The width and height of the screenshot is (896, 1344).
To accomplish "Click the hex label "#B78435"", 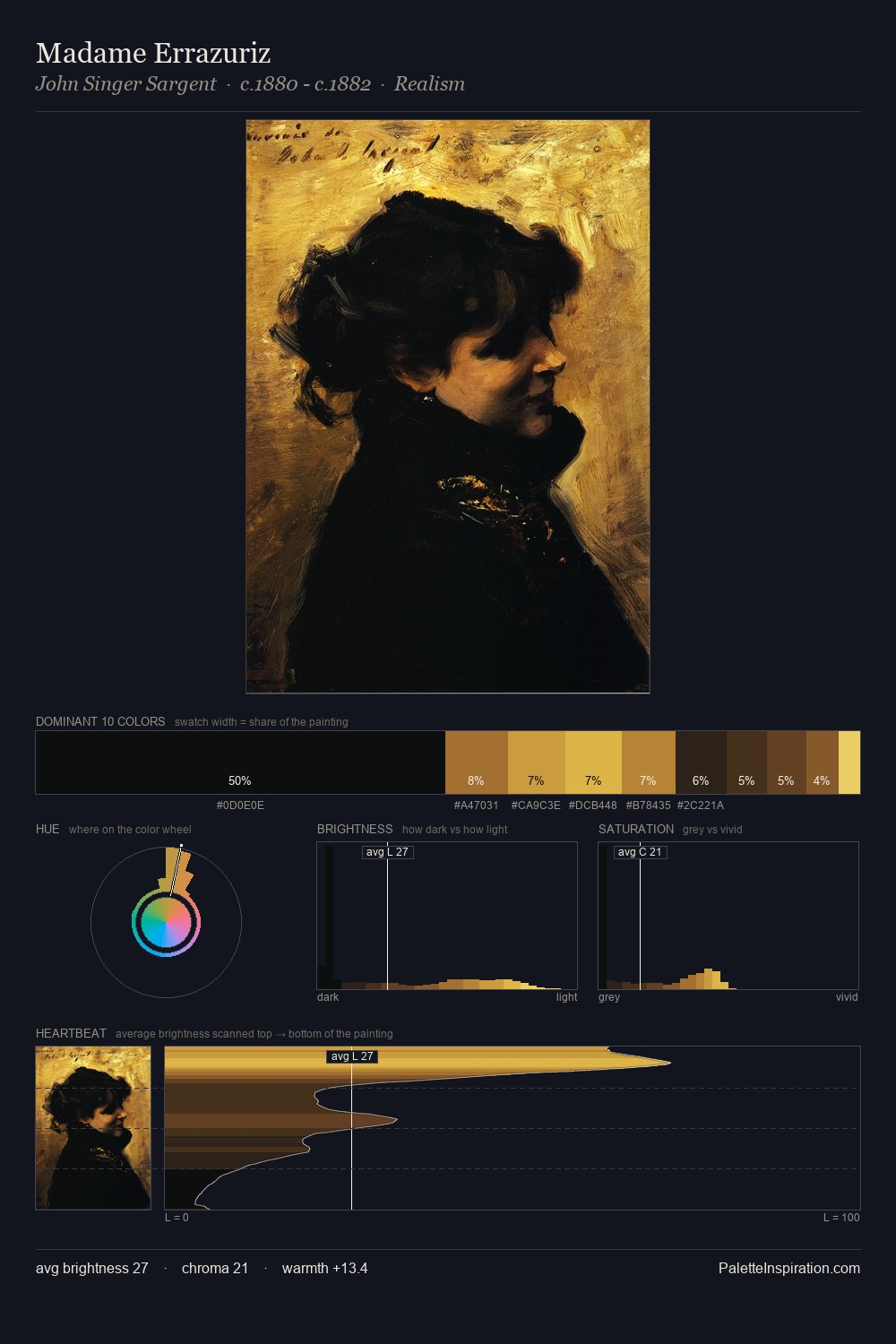I will (x=648, y=806).
